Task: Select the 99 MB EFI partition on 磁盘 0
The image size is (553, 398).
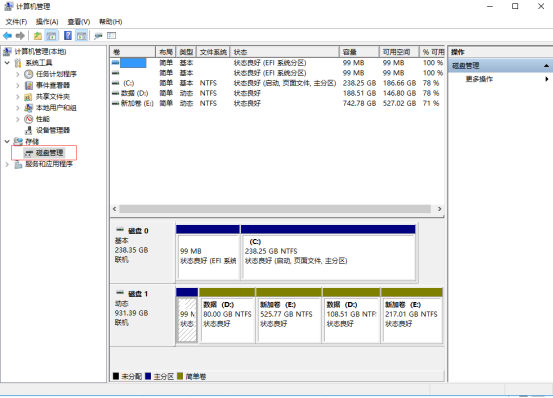Action: tap(208, 253)
